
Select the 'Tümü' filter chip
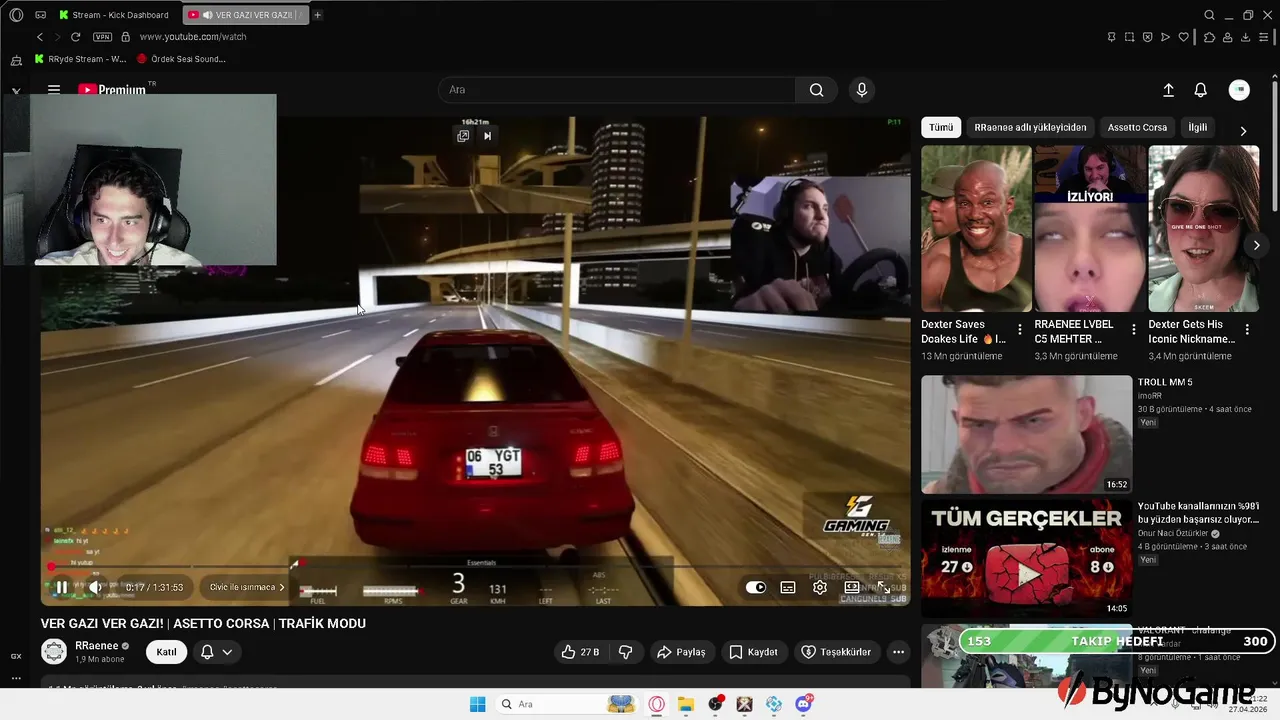941,127
